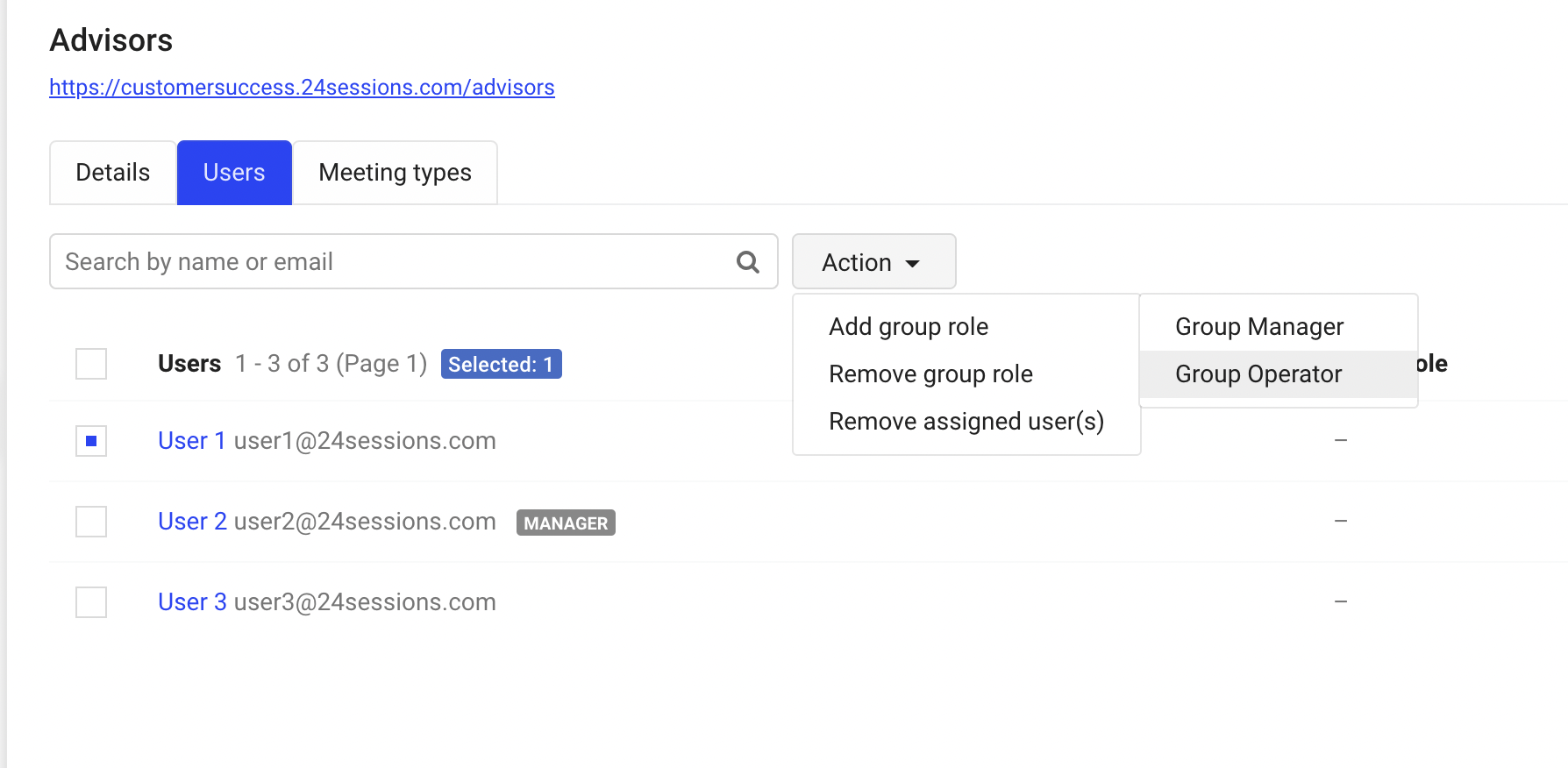
Task: Click the search magnifier icon
Action: coord(747,262)
